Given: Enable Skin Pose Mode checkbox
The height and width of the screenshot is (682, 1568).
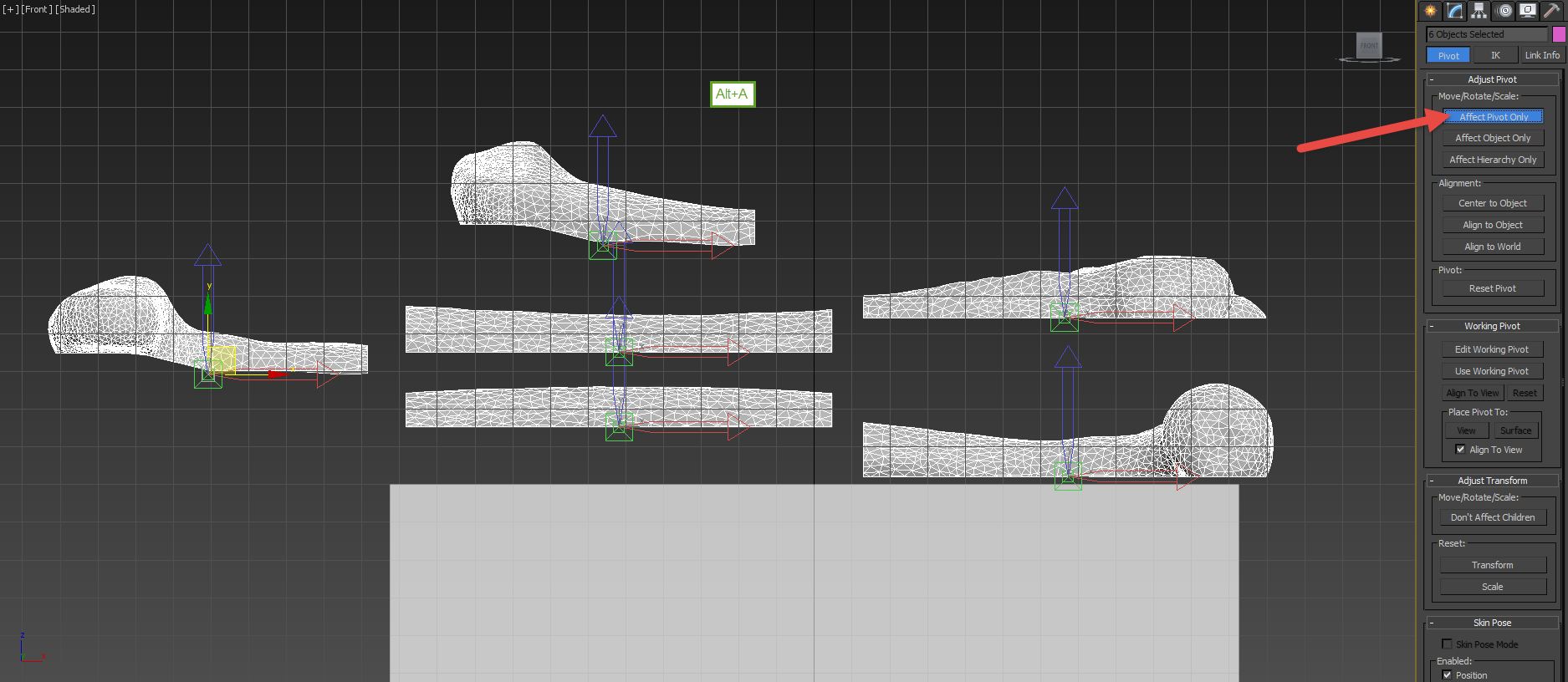Looking at the screenshot, I should point(1448,644).
